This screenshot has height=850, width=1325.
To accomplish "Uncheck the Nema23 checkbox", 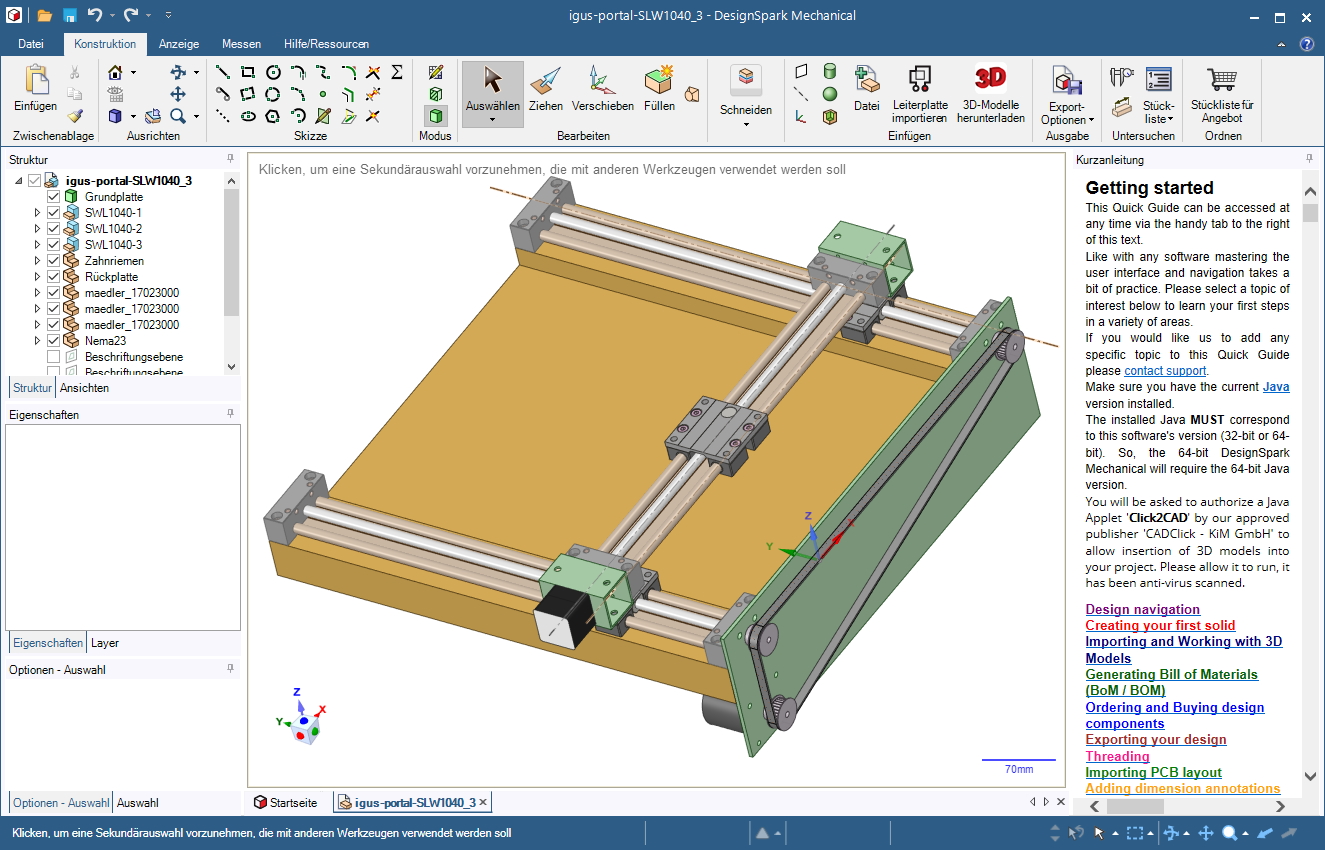I will 54,341.
